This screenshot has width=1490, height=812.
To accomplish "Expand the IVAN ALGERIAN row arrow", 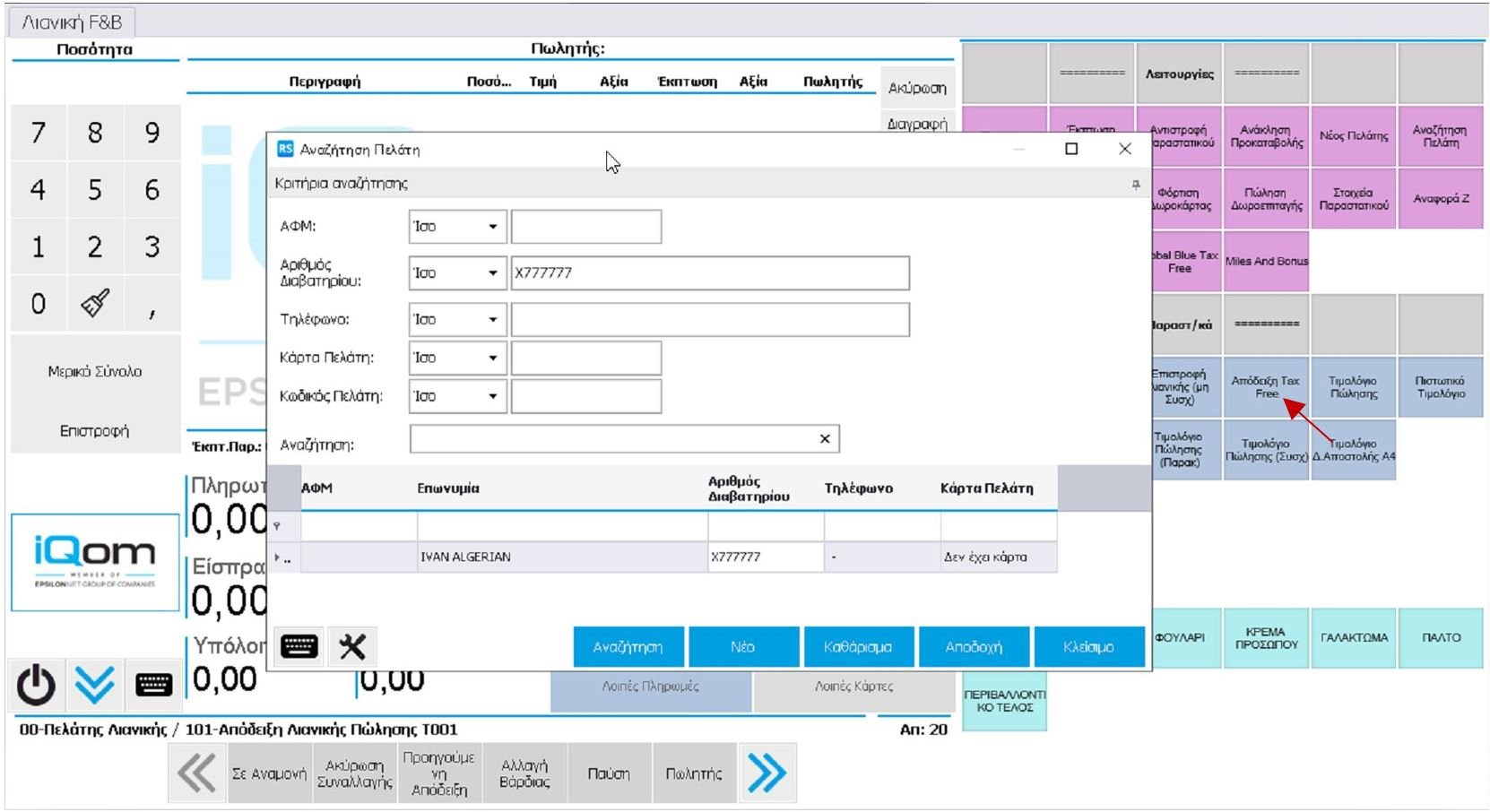I will [x=277, y=557].
